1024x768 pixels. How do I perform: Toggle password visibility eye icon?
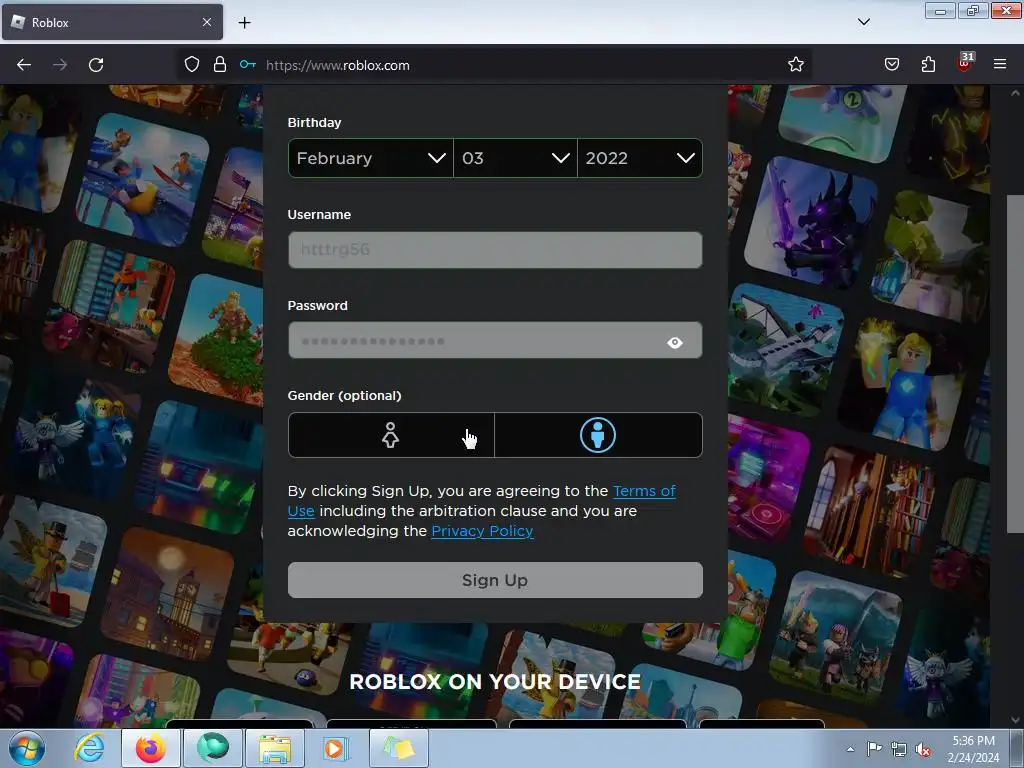675,343
